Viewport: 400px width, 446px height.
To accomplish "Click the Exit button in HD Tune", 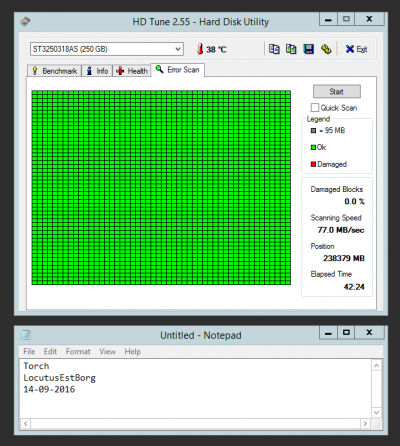I will coord(356,49).
